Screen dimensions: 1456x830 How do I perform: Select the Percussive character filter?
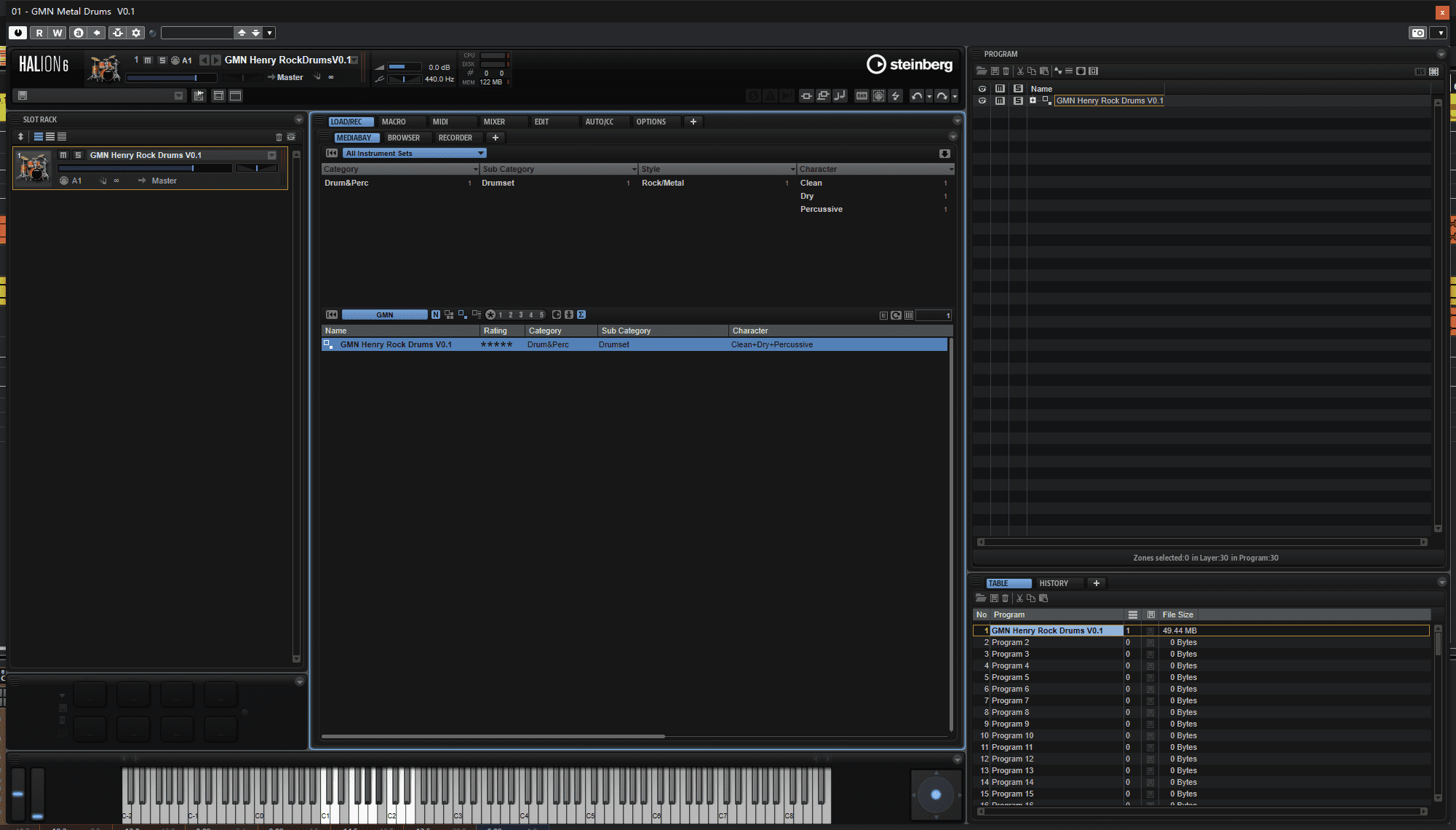(822, 209)
